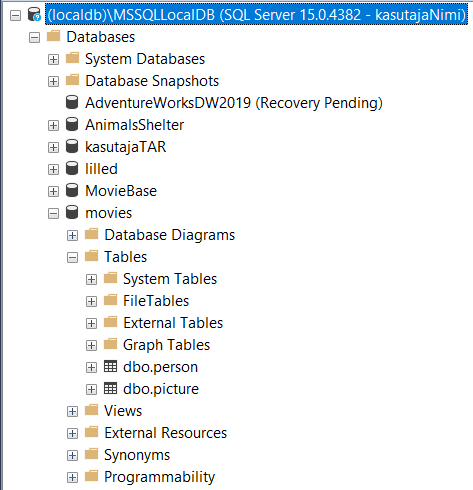Collapse the movies database node
This screenshot has width=473, height=490.
(53, 213)
